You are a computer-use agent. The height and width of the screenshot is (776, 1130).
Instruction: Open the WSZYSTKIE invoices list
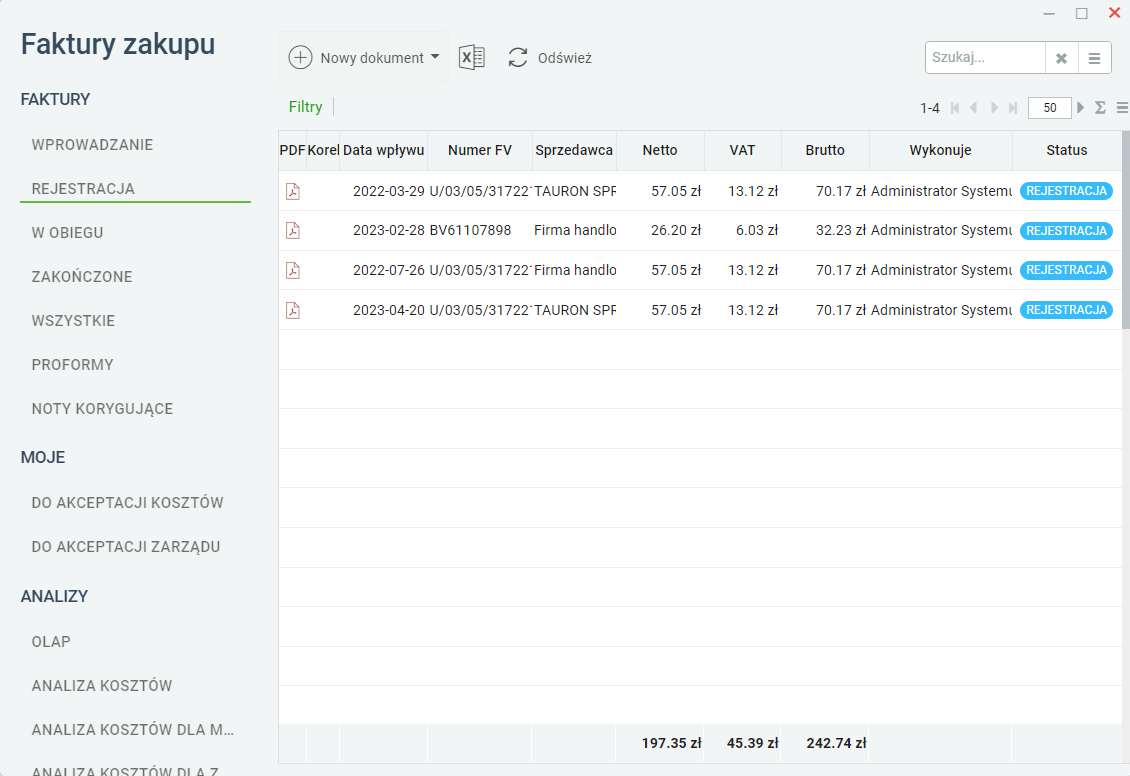(73, 321)
